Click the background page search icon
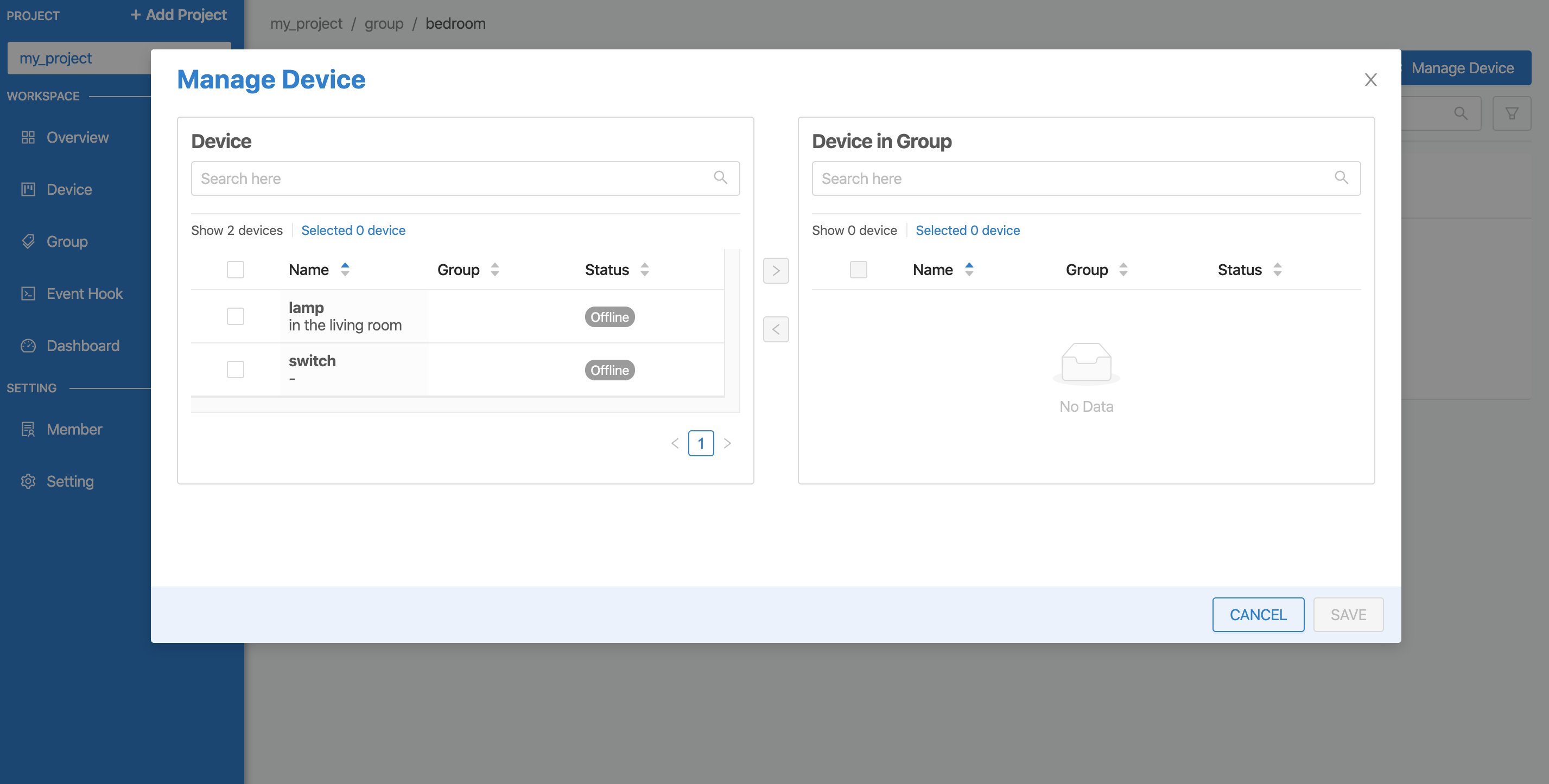Image resolution: width=1549 pixels, height=784 pixels. pos(1461,113)
